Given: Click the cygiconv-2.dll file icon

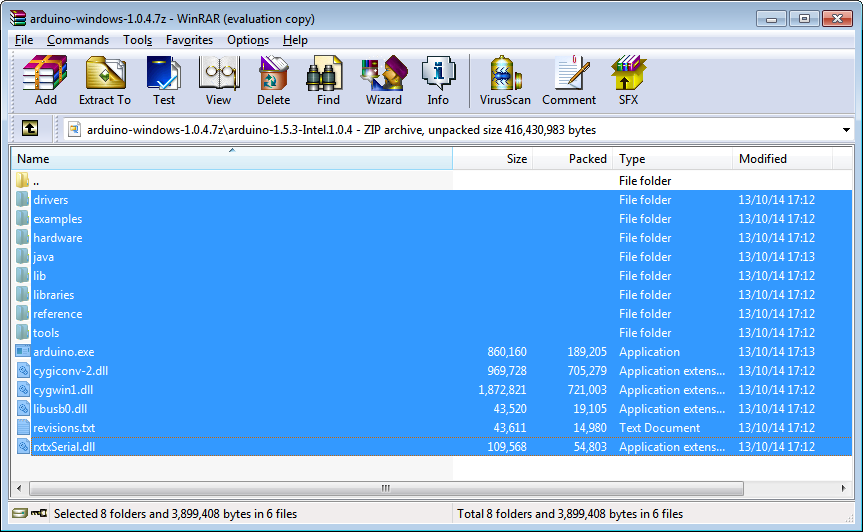Looking at the screenshot, I should click(23, 370).
